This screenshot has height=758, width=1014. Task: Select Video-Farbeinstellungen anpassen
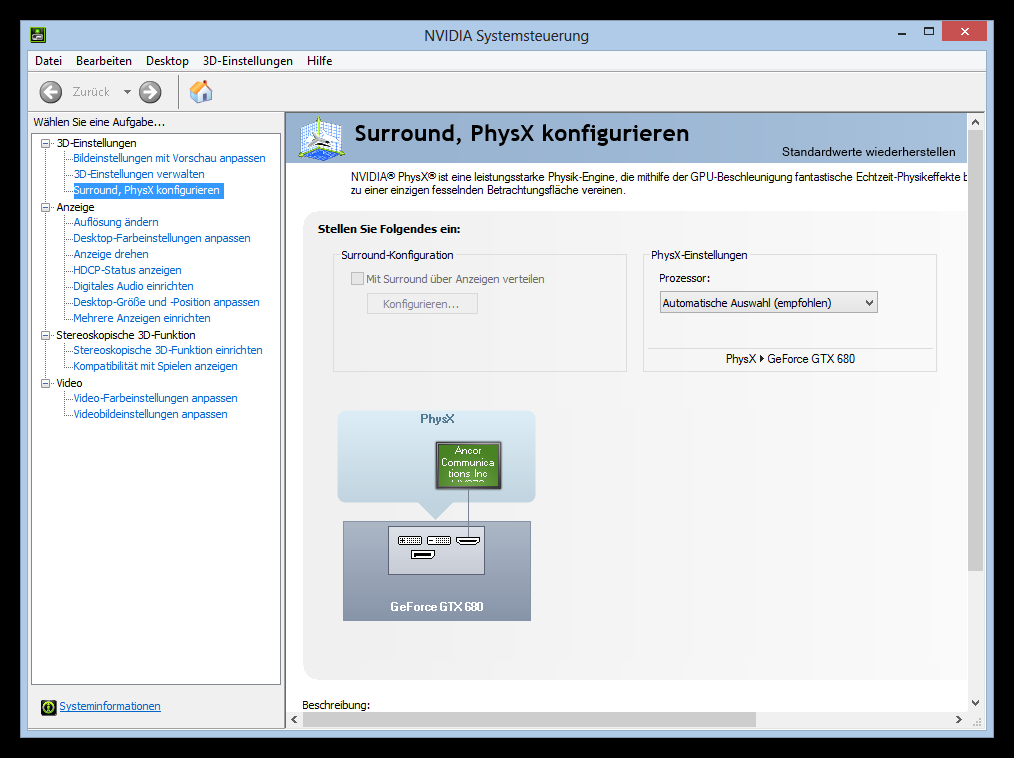pyautogui.click(x=155, y=398)
